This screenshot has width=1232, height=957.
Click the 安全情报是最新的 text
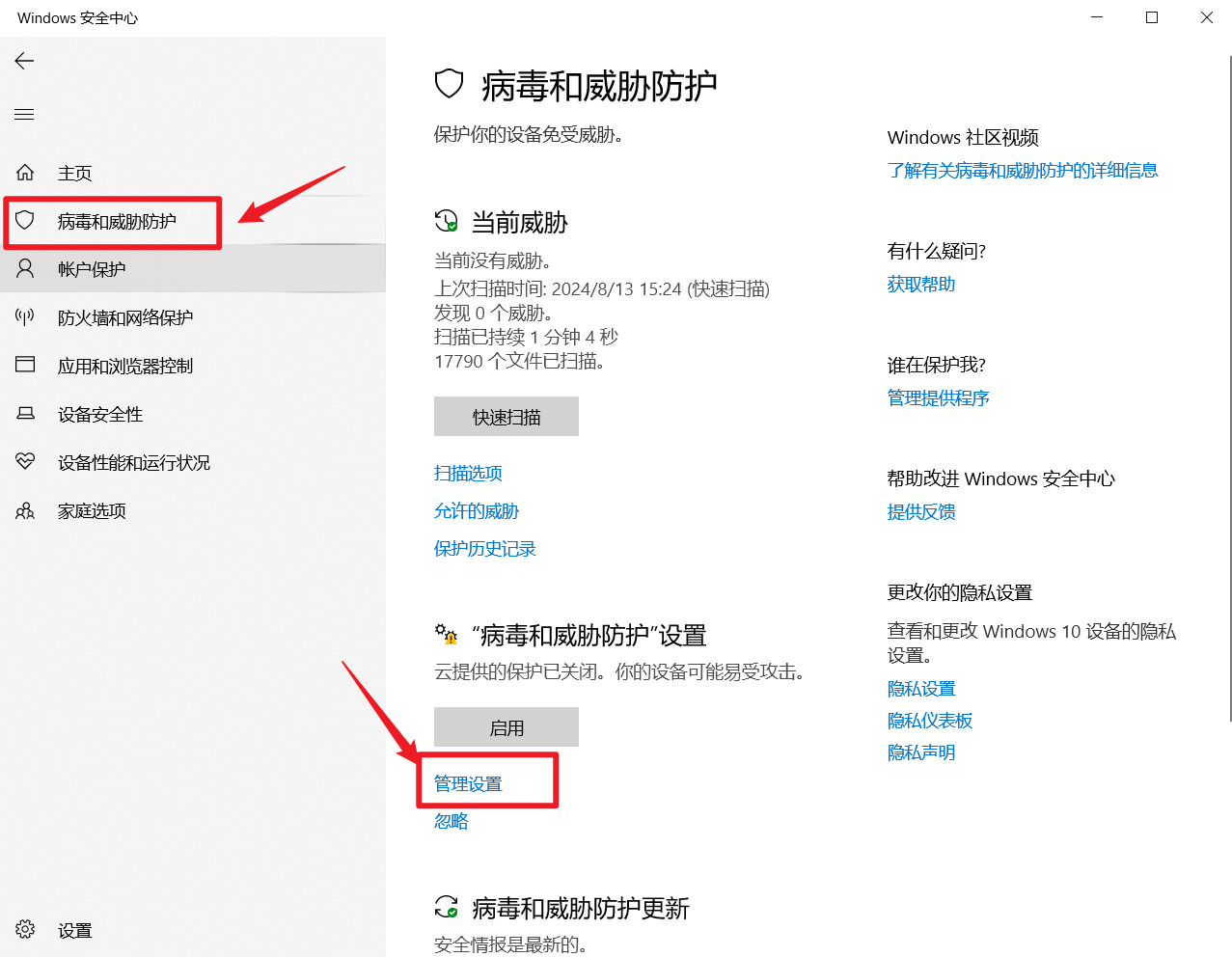click(x=511, y=944)
